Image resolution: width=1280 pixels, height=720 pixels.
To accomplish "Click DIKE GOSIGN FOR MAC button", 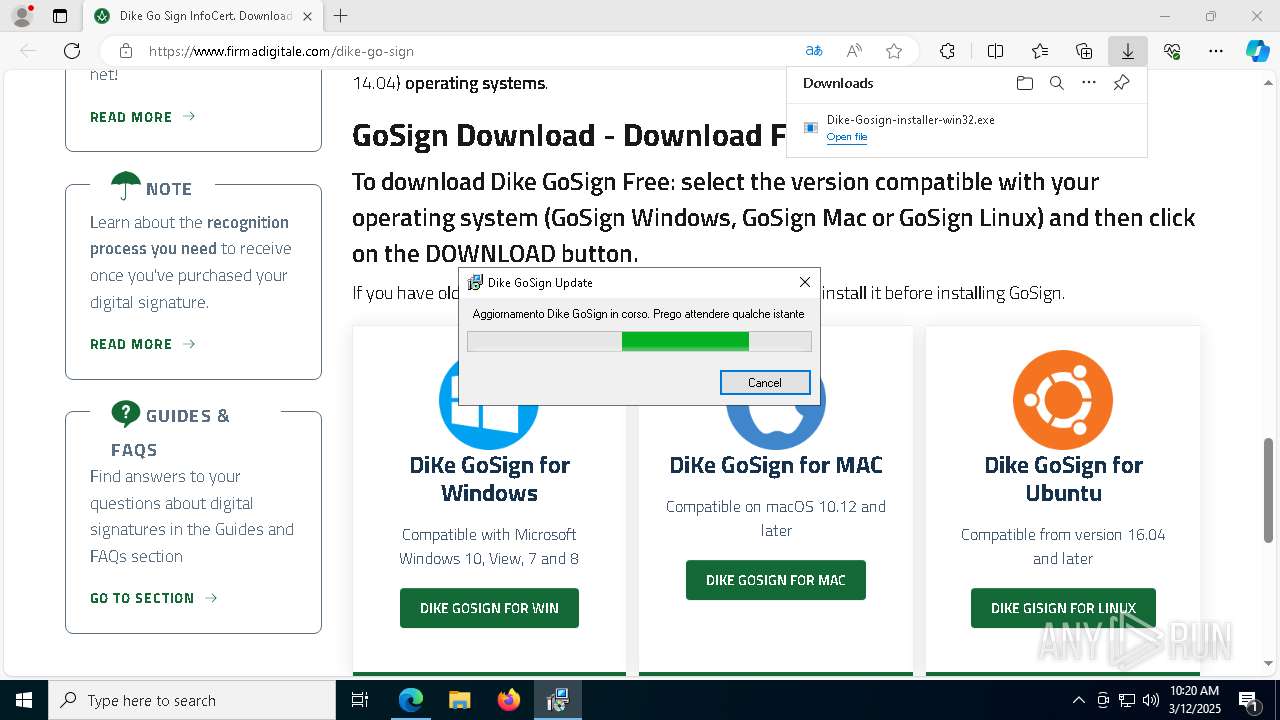I will coord(776,580).
